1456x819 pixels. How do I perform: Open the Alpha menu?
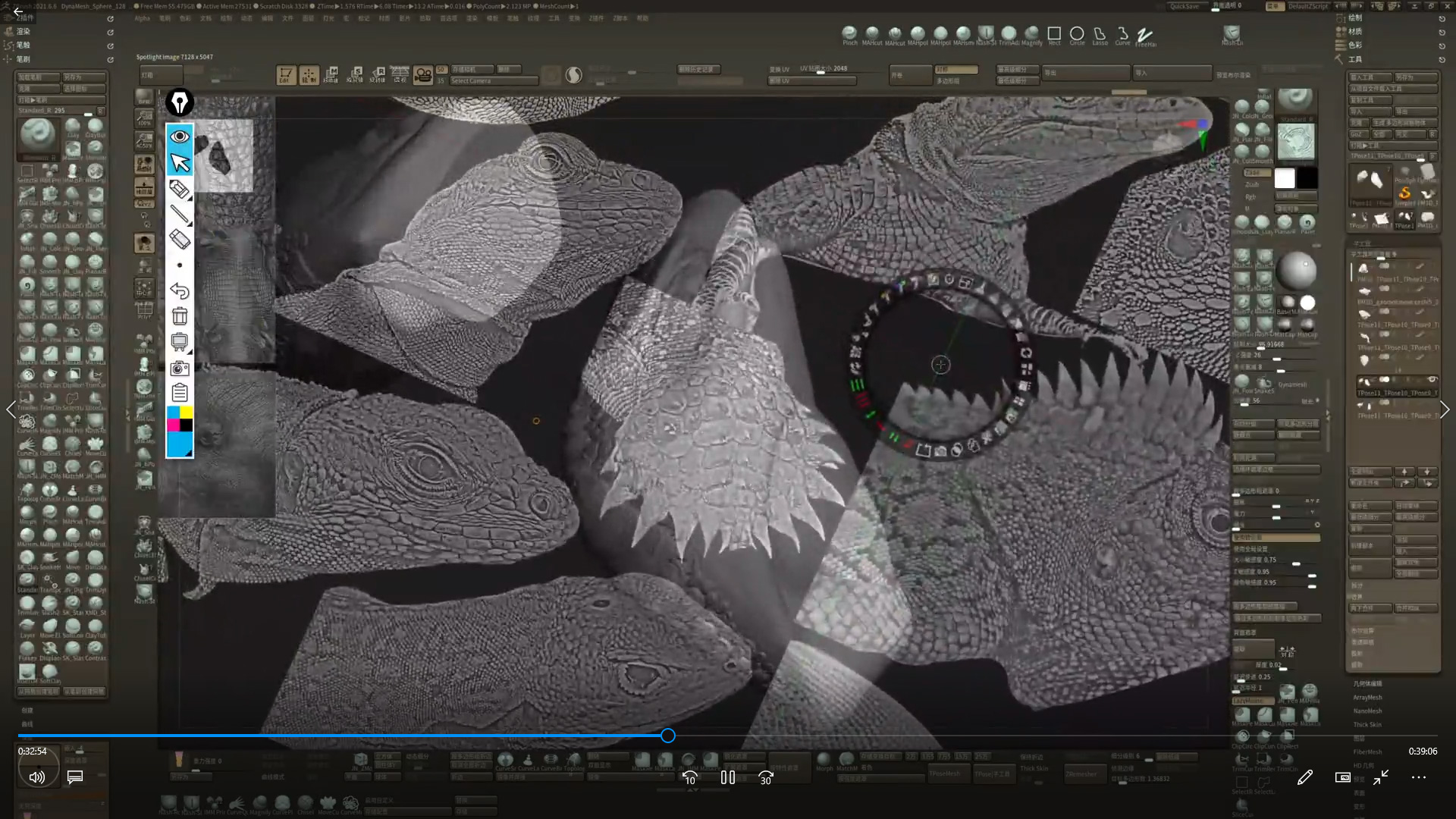pyautogui.click(x=143, y=18)
